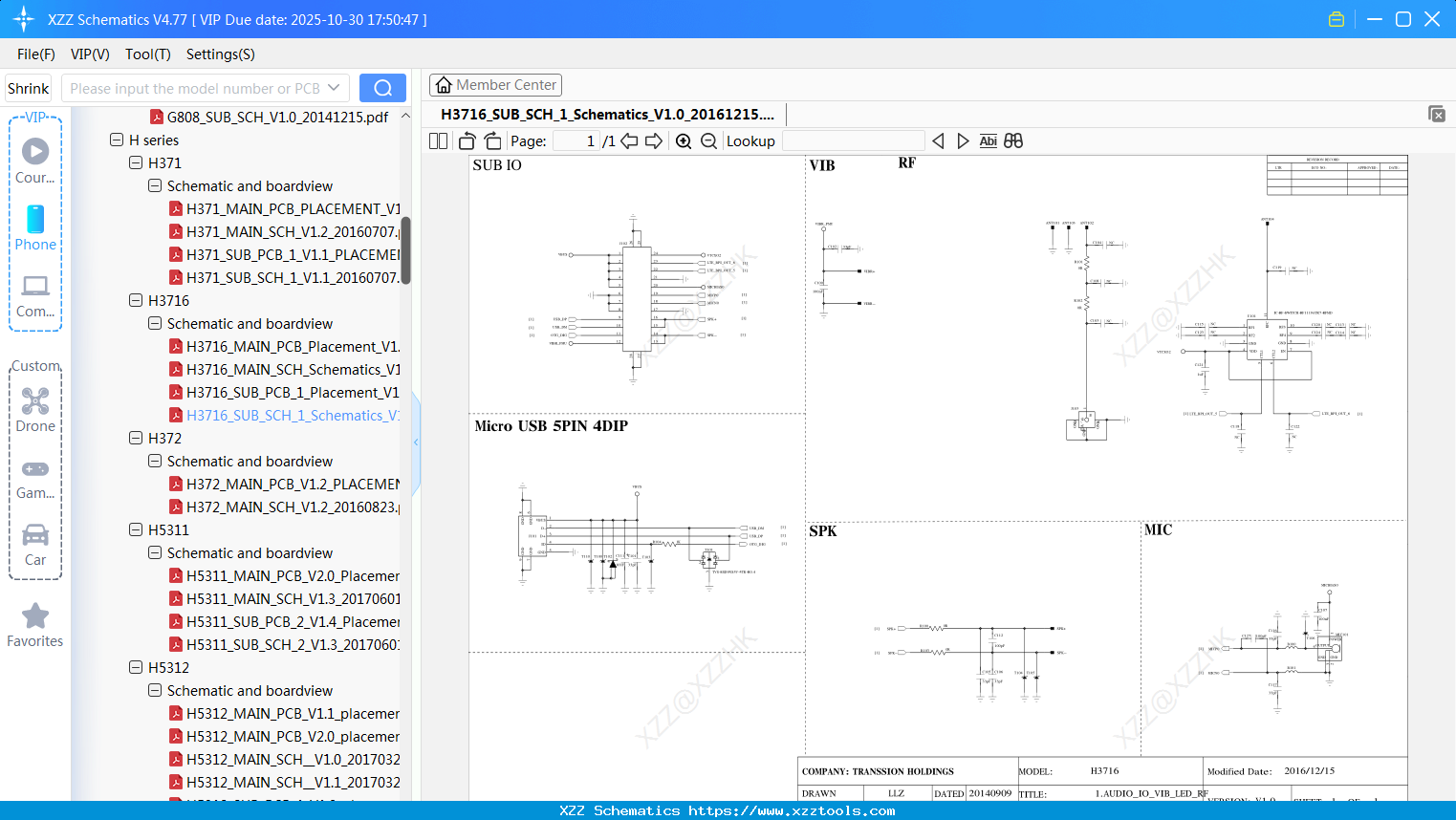Zoom in on the schematic page

coord(685,140)
